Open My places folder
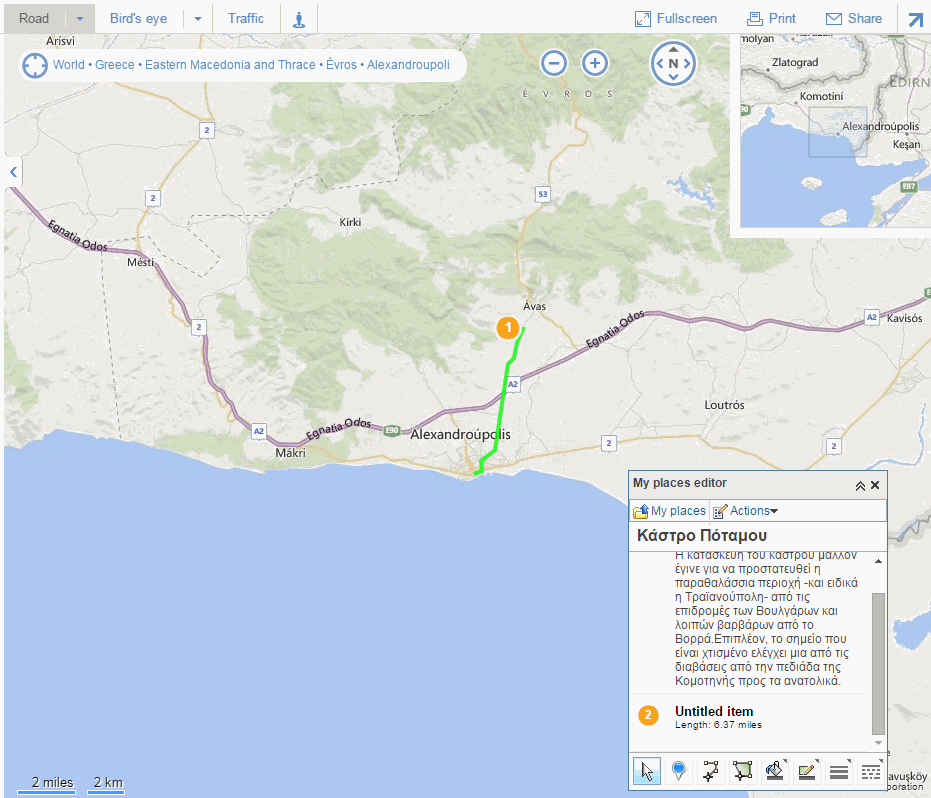 click(670, 511)
